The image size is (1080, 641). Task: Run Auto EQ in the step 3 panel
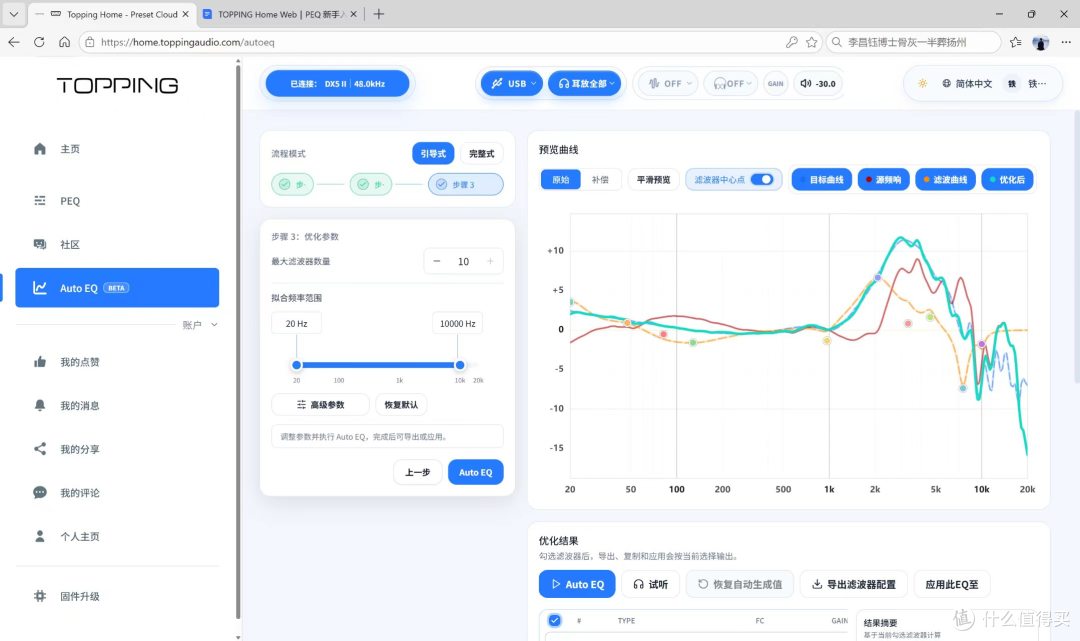point(475,472)
